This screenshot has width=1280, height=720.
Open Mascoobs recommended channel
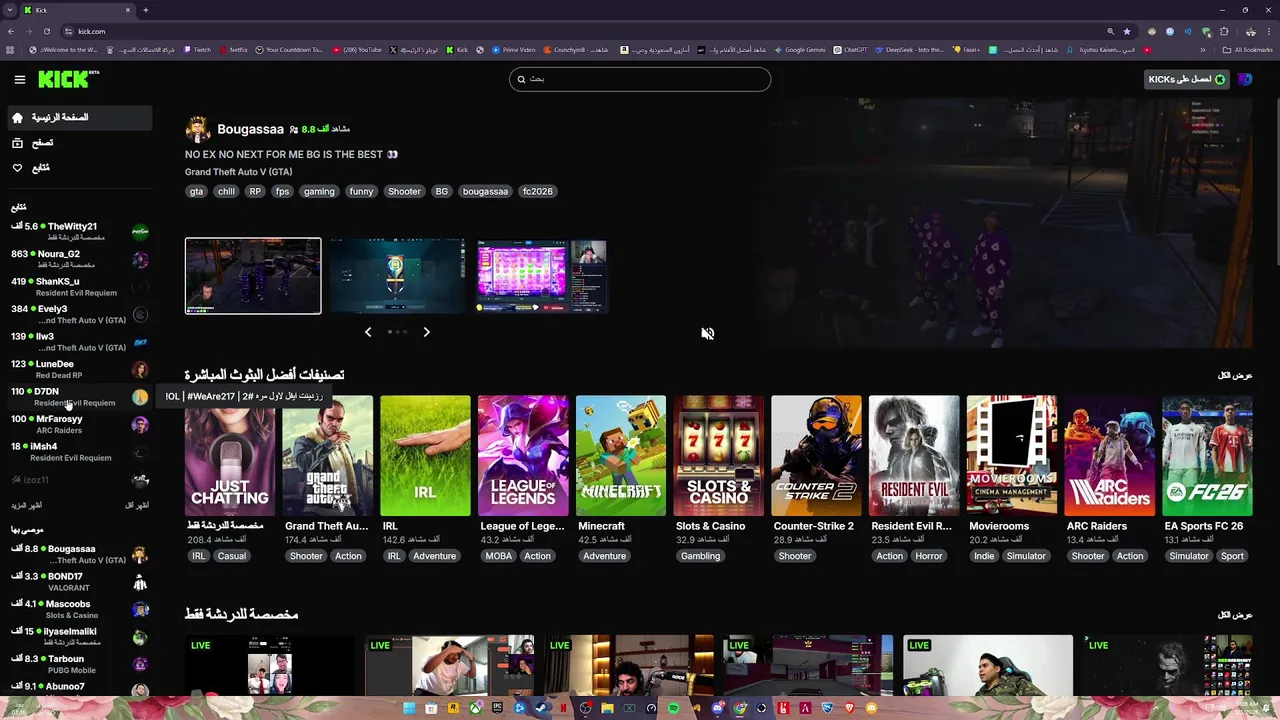(79, 609)
